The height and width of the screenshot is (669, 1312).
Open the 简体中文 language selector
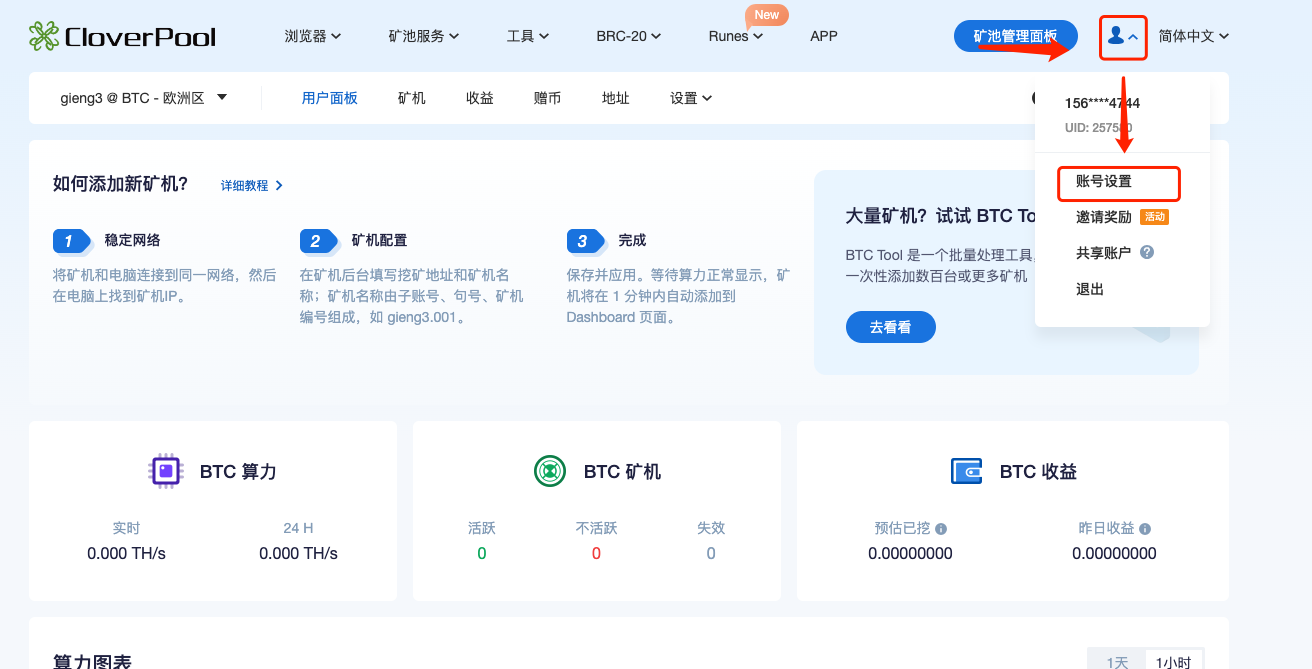1194,36
